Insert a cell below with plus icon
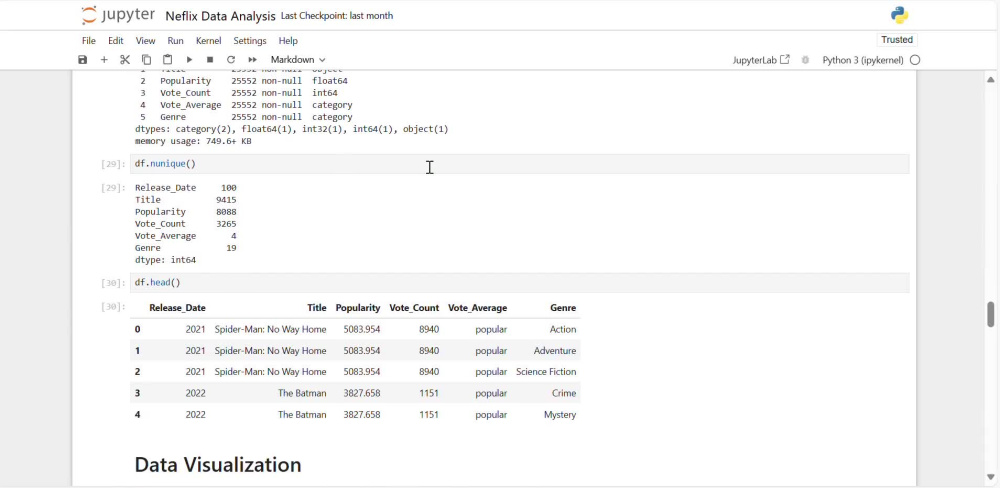The height and width of the screenshot is (488, 1000). [104, 59]
